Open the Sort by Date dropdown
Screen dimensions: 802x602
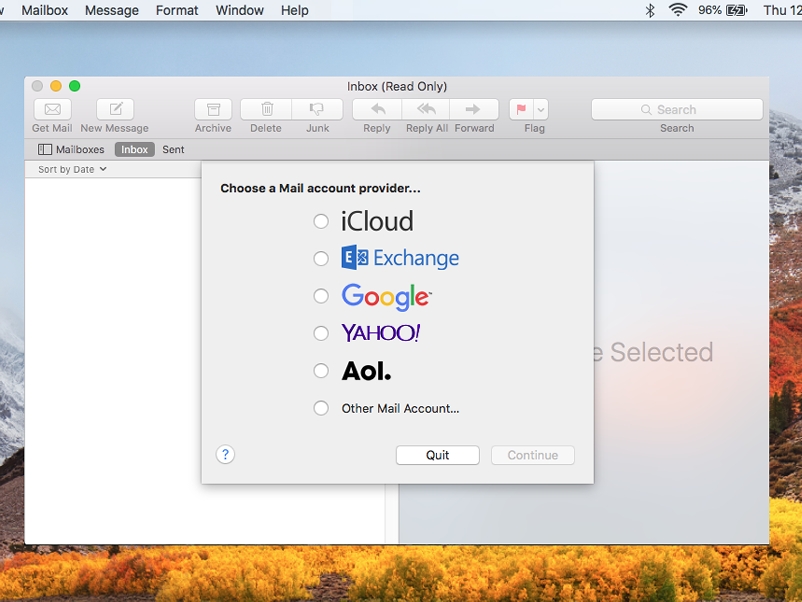pyautogui.click(x=72, y=169)
